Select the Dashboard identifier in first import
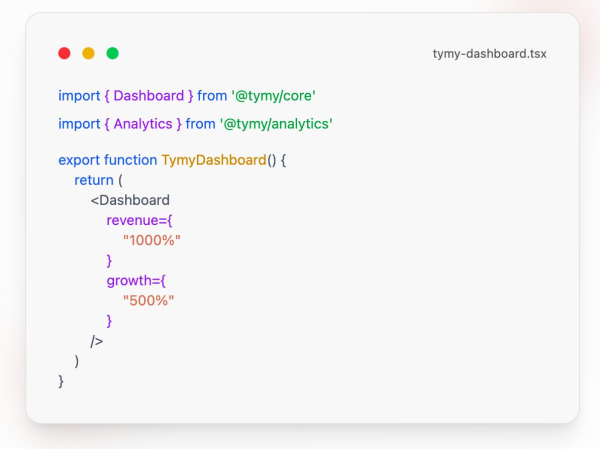Image resolution: width=600 pixels, height=449 pixels. tap(148, 96)
